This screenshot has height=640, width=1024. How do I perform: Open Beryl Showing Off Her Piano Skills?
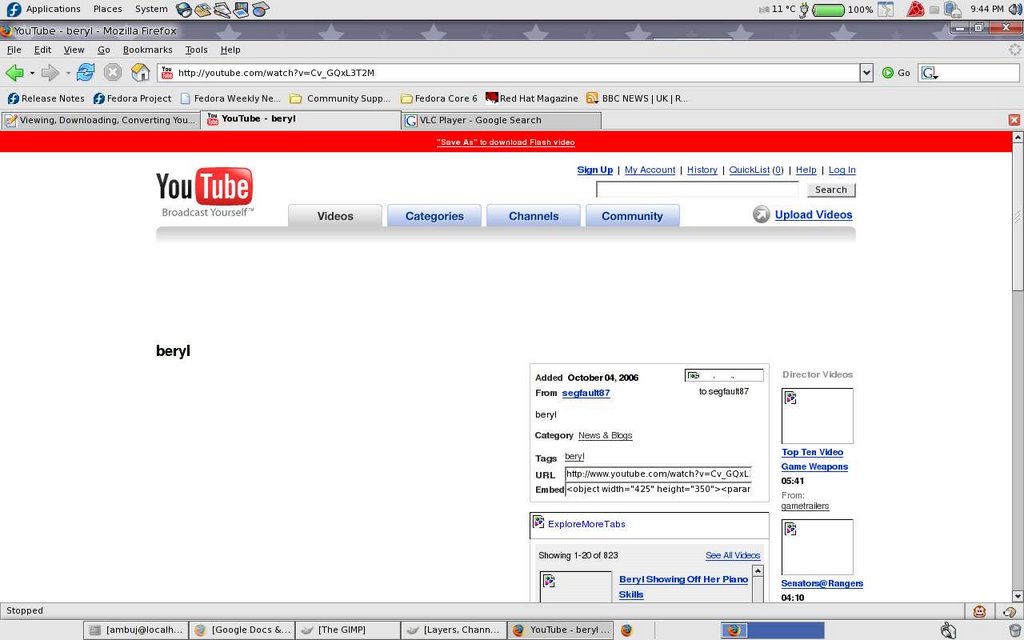[683, 586]
